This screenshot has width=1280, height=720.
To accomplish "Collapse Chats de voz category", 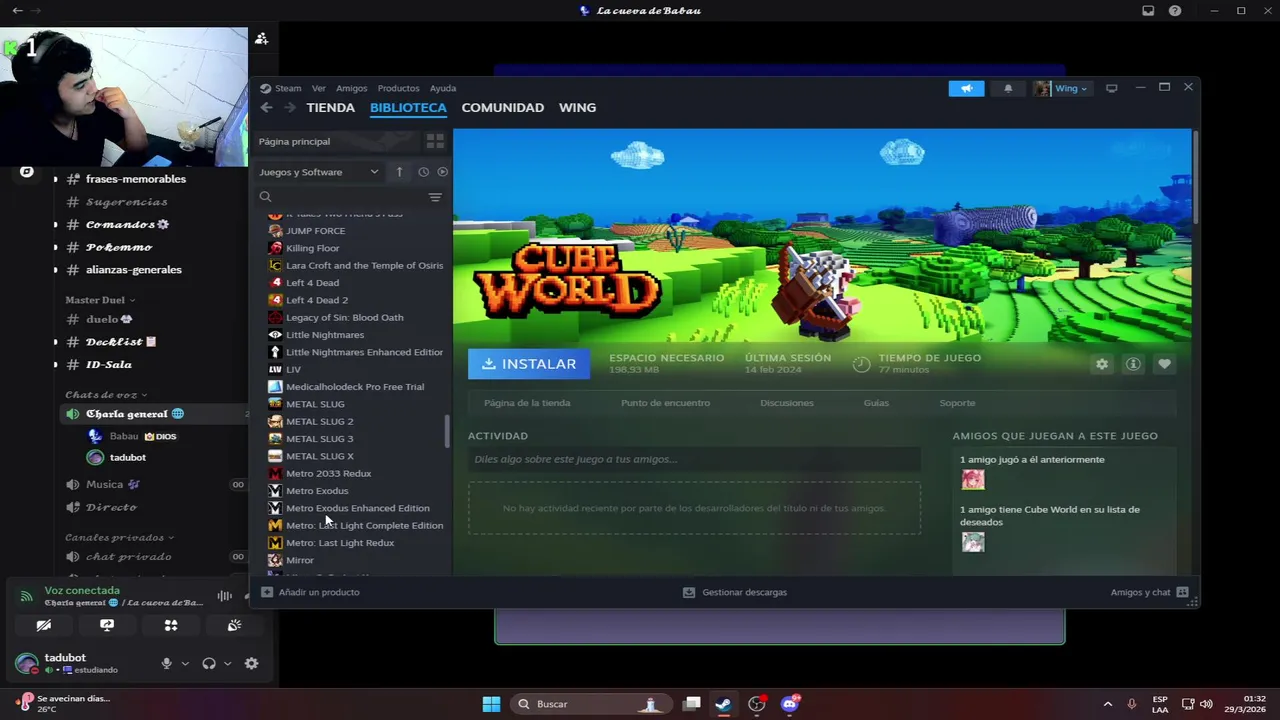I will tap(106, 395).
